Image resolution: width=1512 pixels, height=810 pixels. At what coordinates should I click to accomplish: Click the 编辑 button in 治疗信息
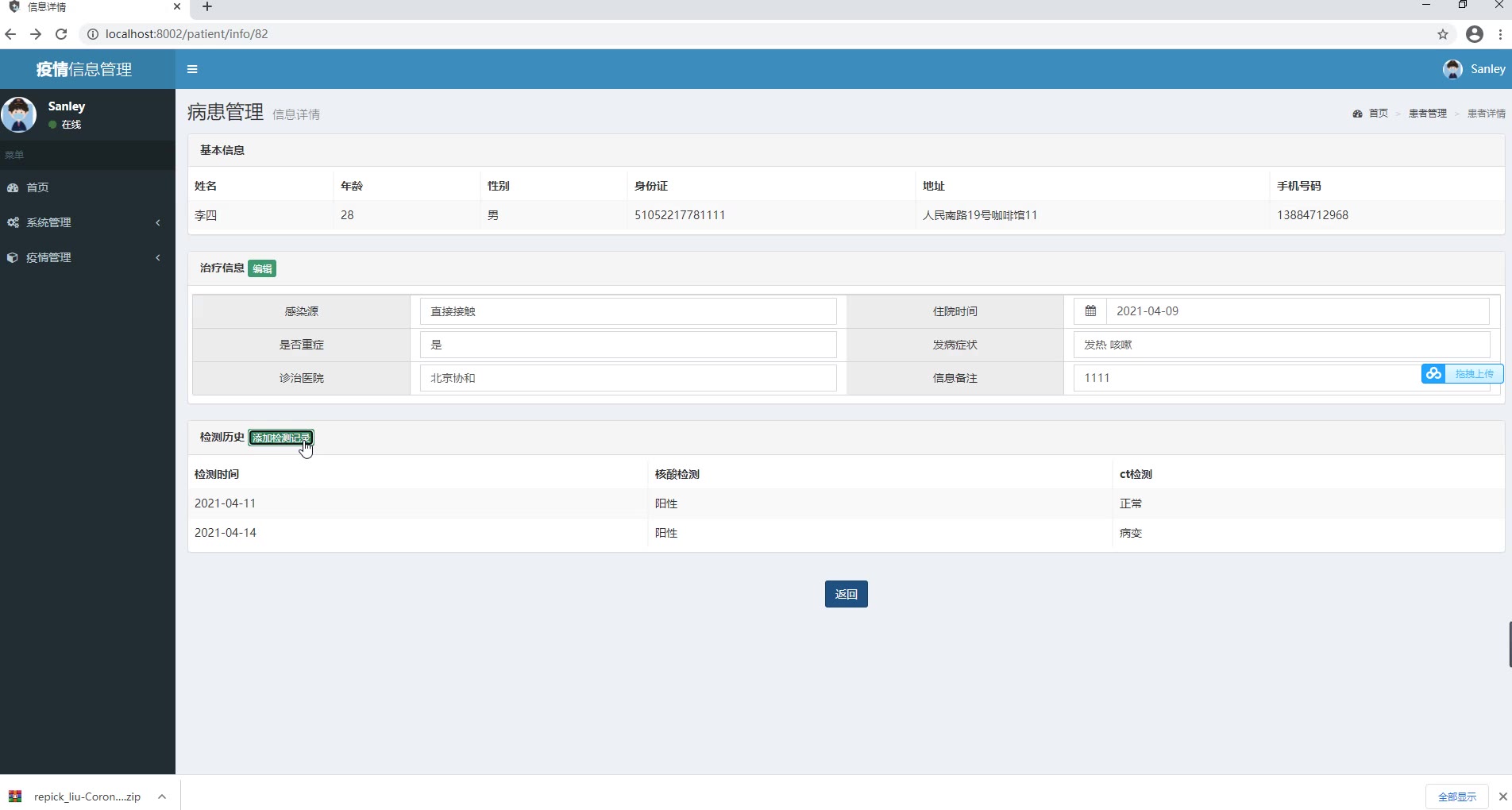point(262,268)
